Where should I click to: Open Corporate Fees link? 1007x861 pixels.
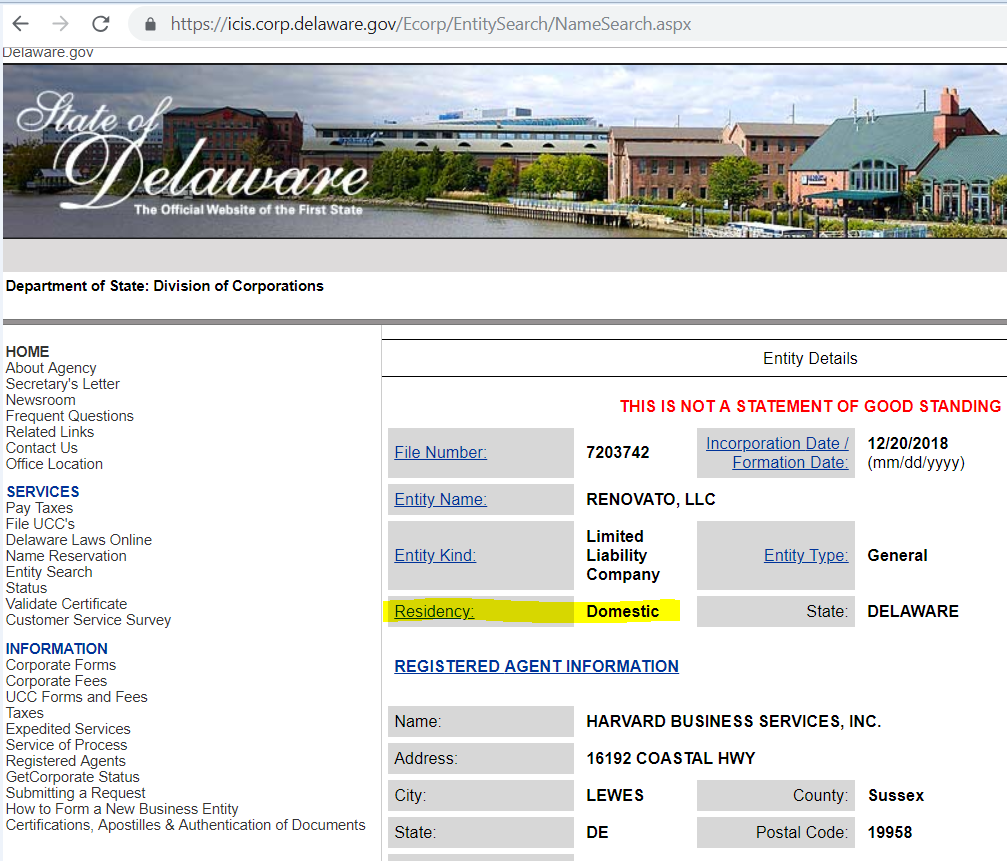point(57,681)
